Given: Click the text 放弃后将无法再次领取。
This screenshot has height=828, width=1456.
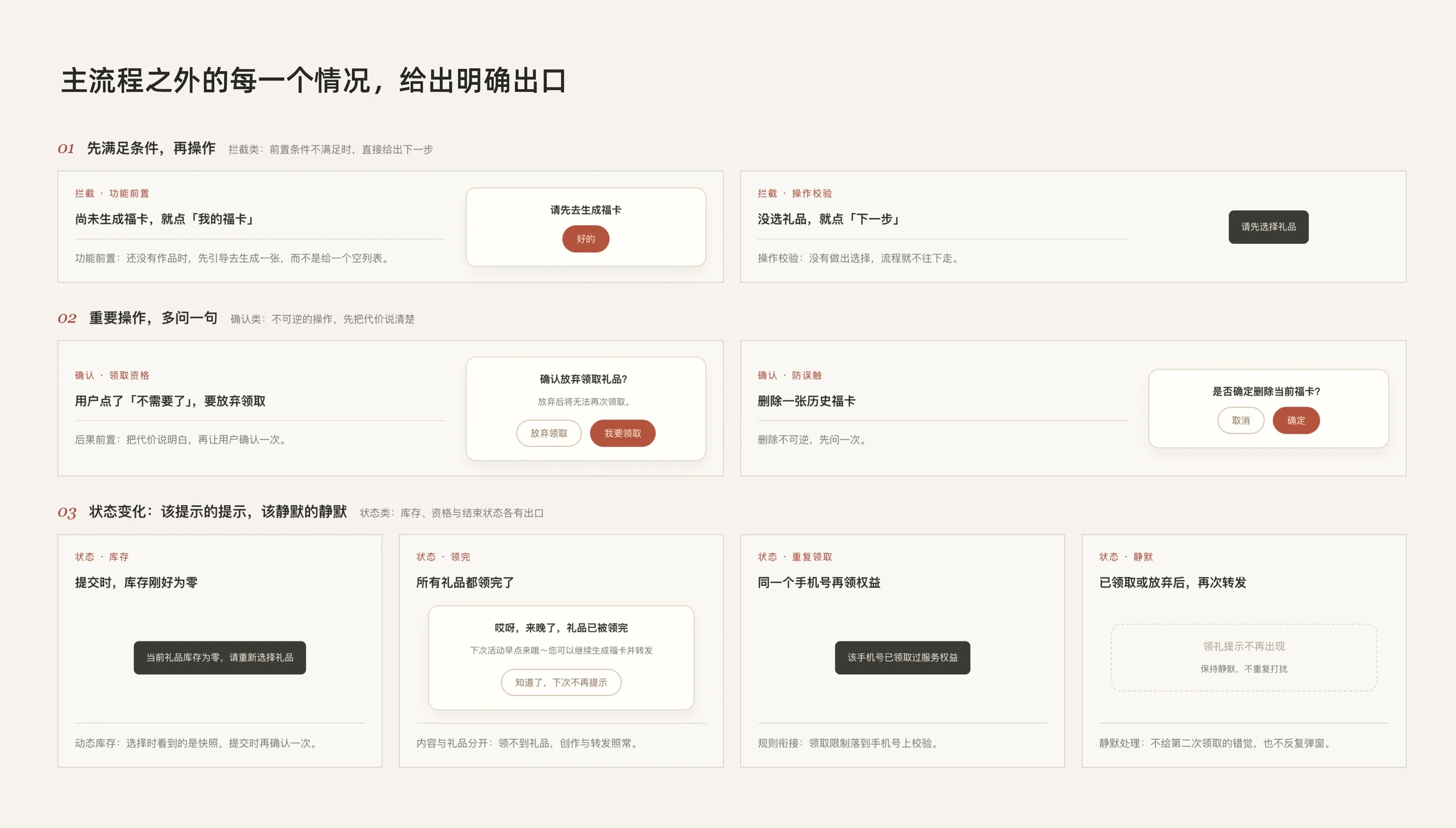Looking at the screenshot, I should point(585,401).
